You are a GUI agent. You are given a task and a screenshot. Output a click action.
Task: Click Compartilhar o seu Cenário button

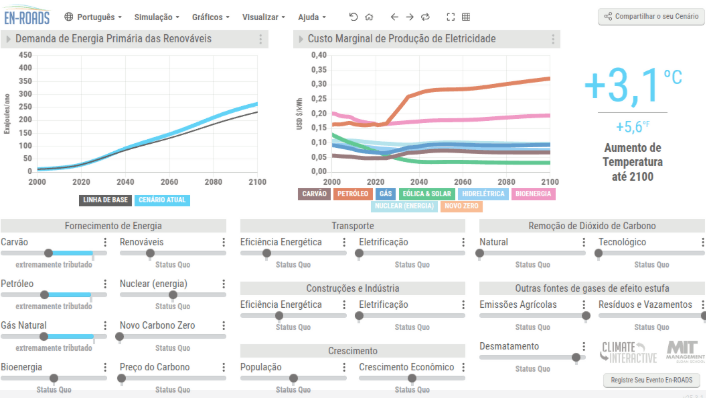651,17
